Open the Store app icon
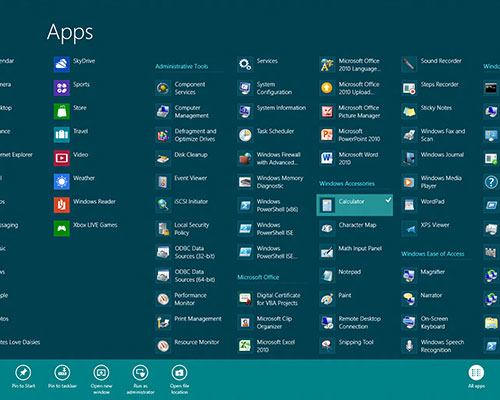 point(62,111)
